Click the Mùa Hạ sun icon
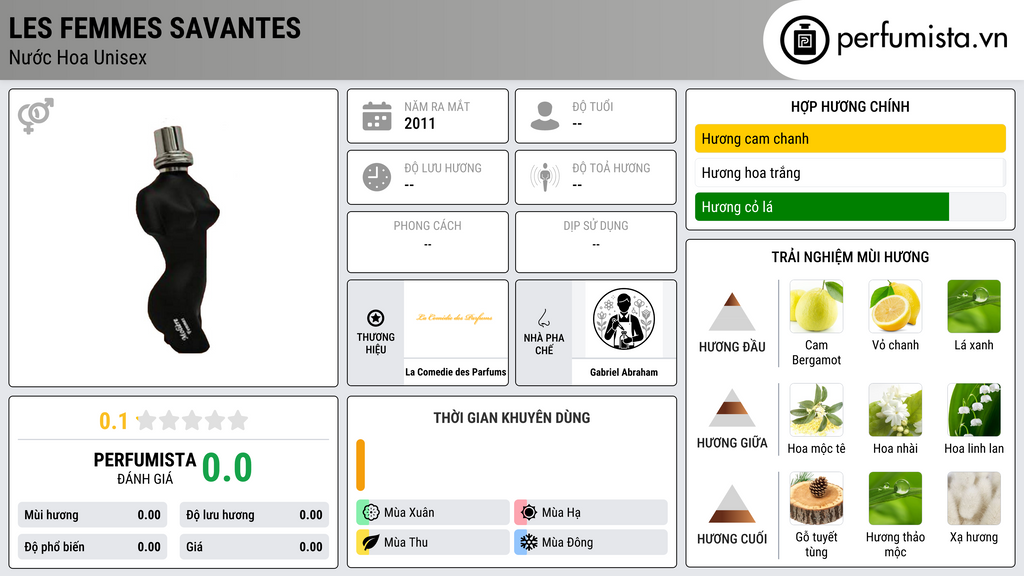1024x576 pixels. (x=528, y=513)
